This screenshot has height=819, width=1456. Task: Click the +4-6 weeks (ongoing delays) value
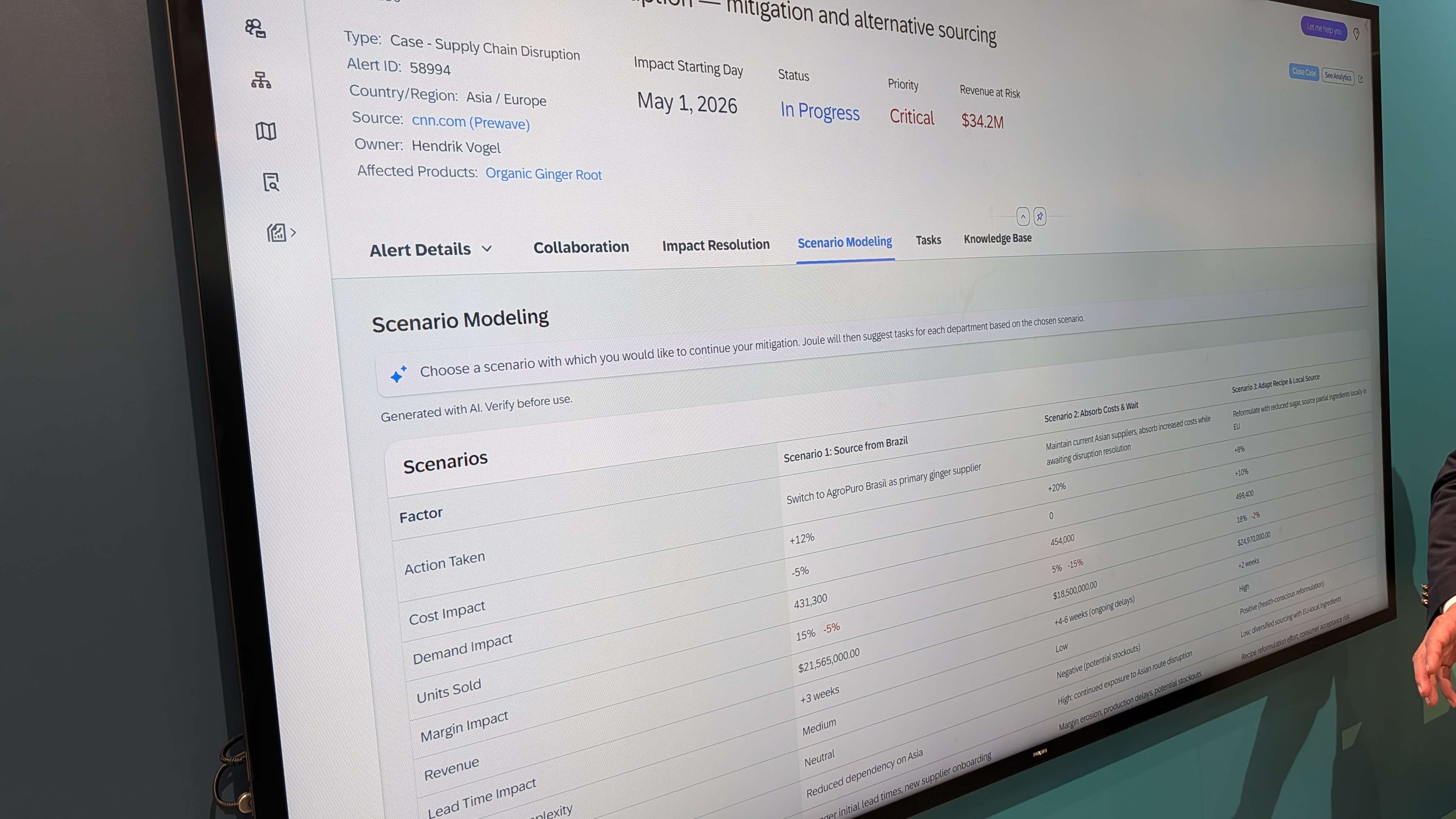[1094, 610]
